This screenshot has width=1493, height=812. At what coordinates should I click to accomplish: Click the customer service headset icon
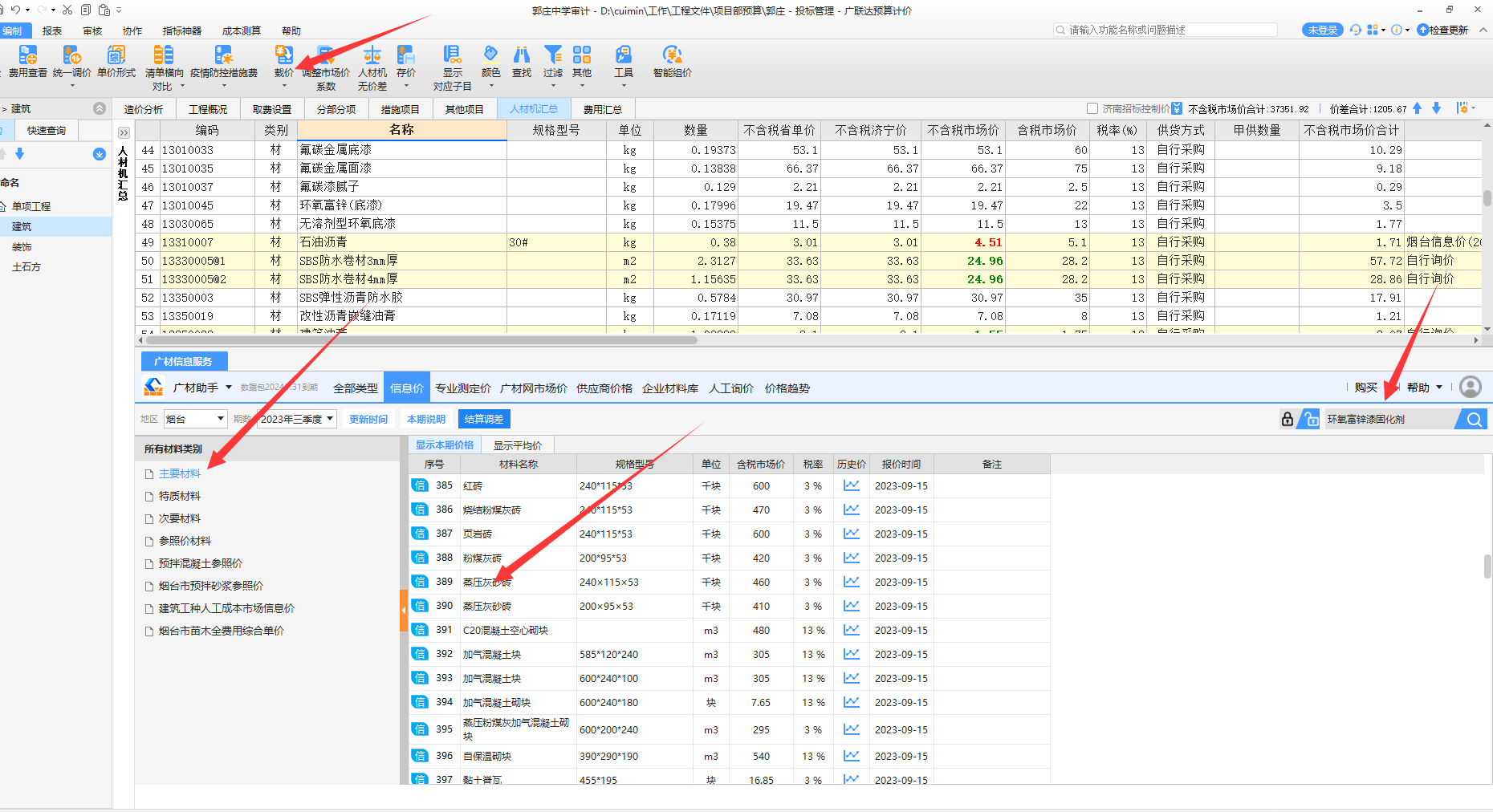[1356, 30]
